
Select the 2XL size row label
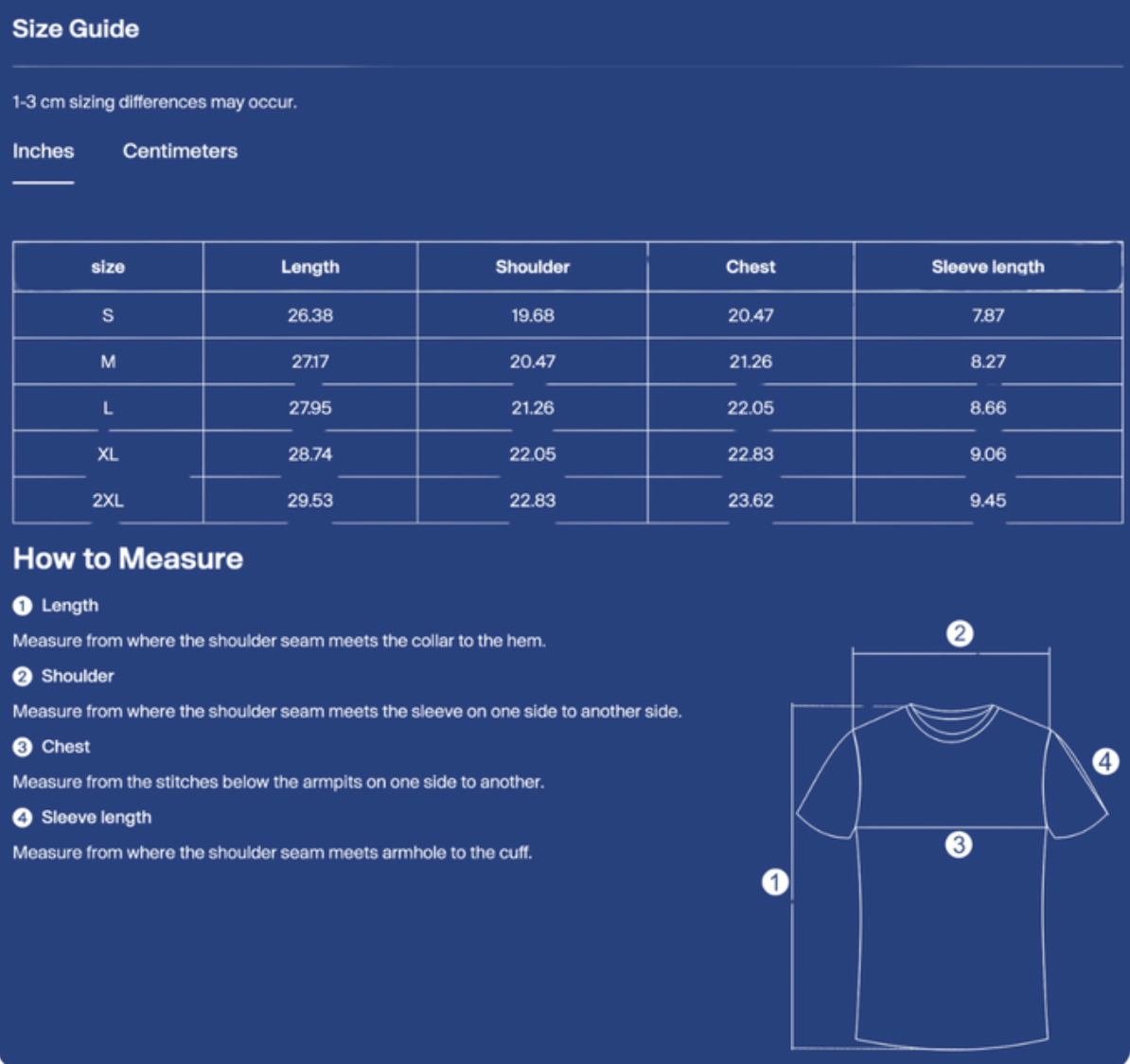[108, 500]
